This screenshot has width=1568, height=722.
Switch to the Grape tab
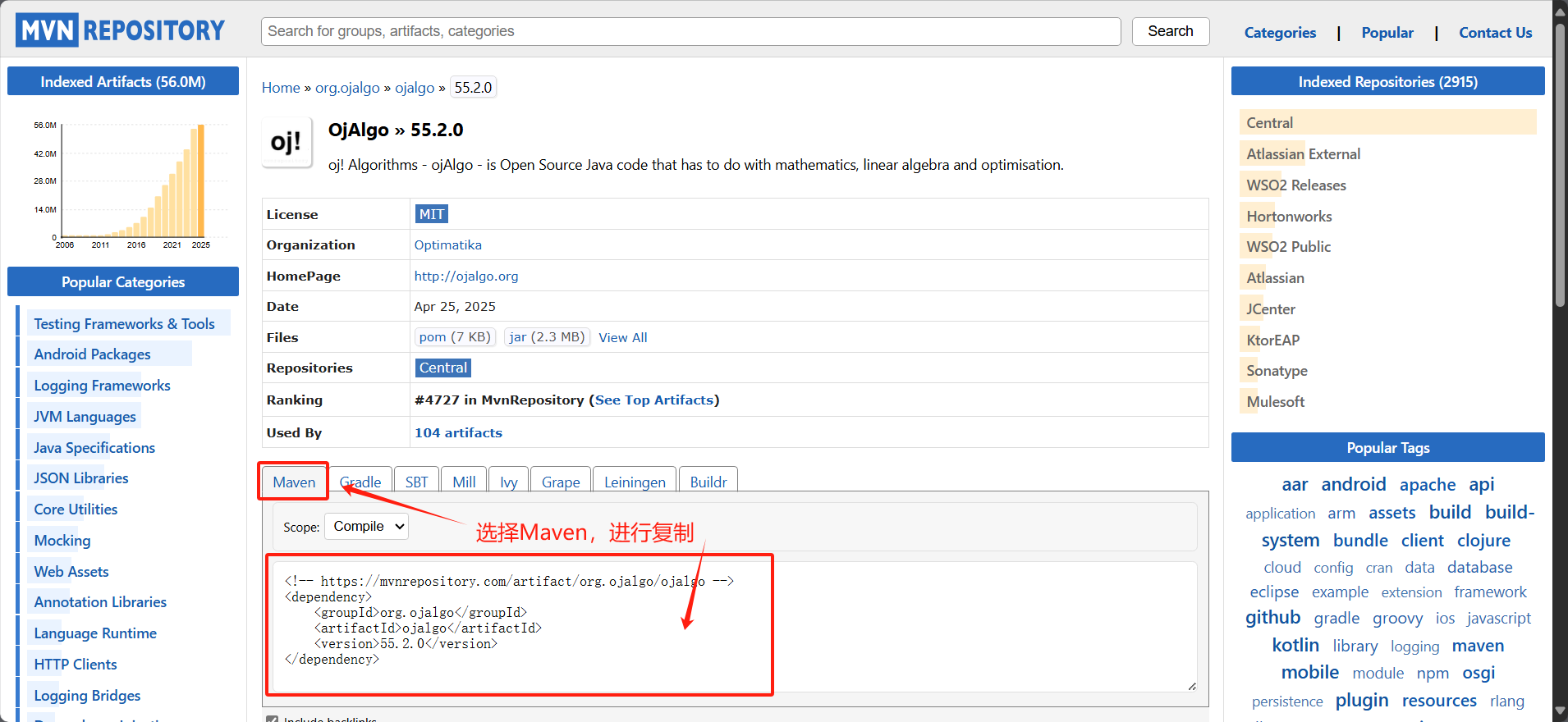tap(561, 482)
